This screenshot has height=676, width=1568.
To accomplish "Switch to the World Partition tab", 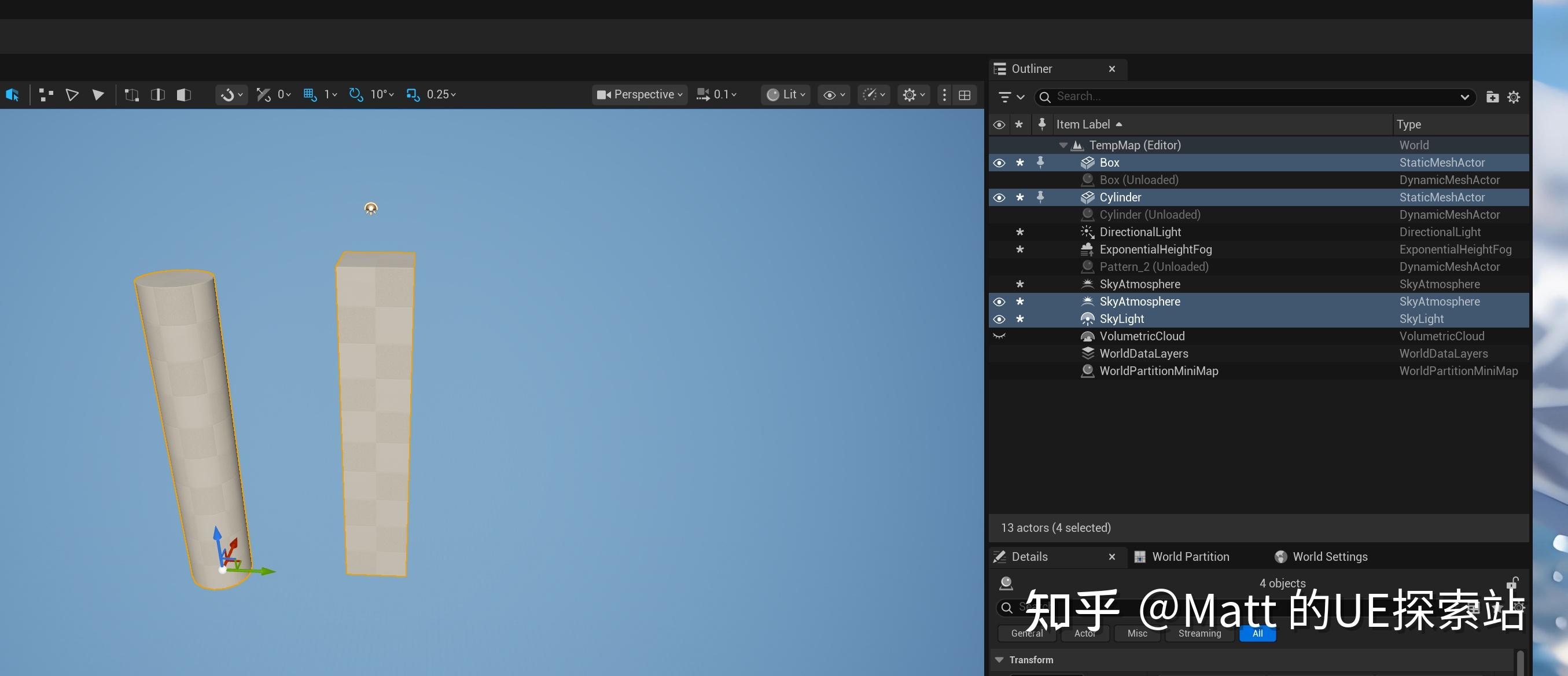I will [1190, 556].
